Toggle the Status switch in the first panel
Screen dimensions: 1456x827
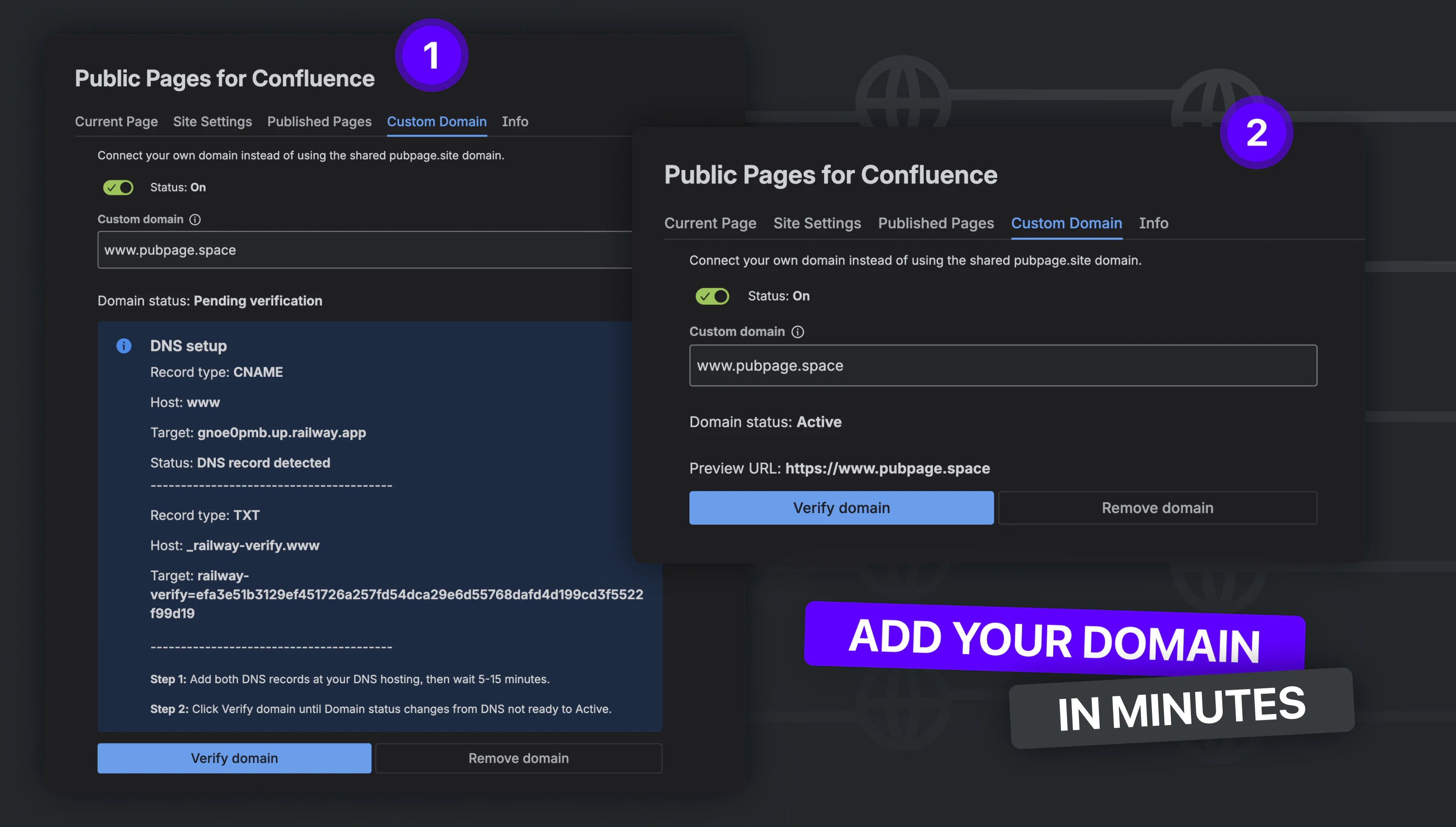pos(118,187)
